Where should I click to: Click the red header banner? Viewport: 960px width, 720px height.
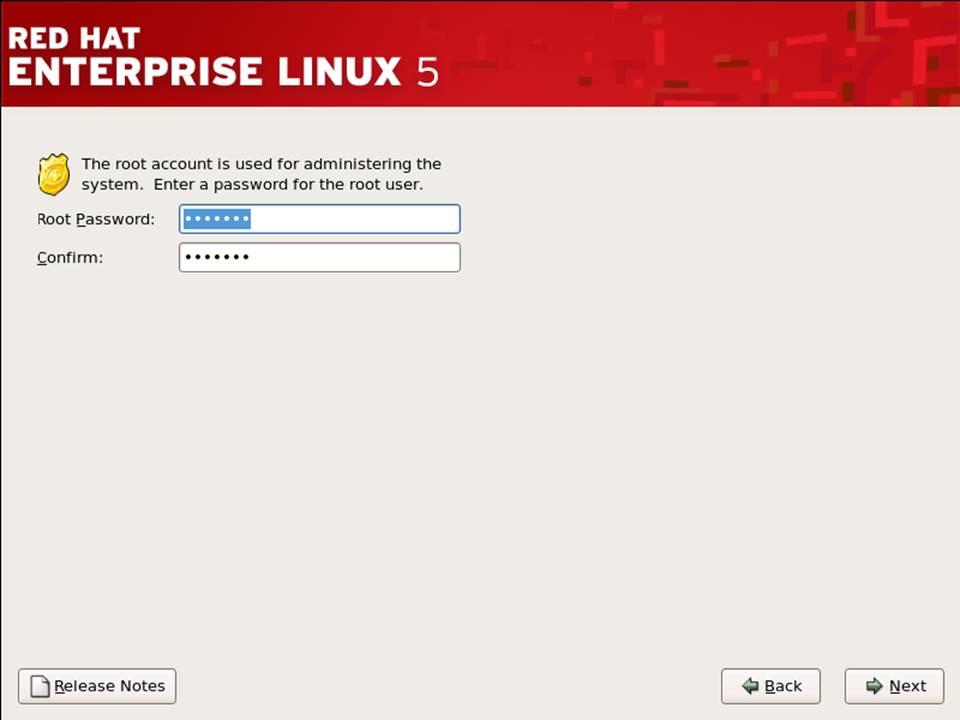click(480, 52)
